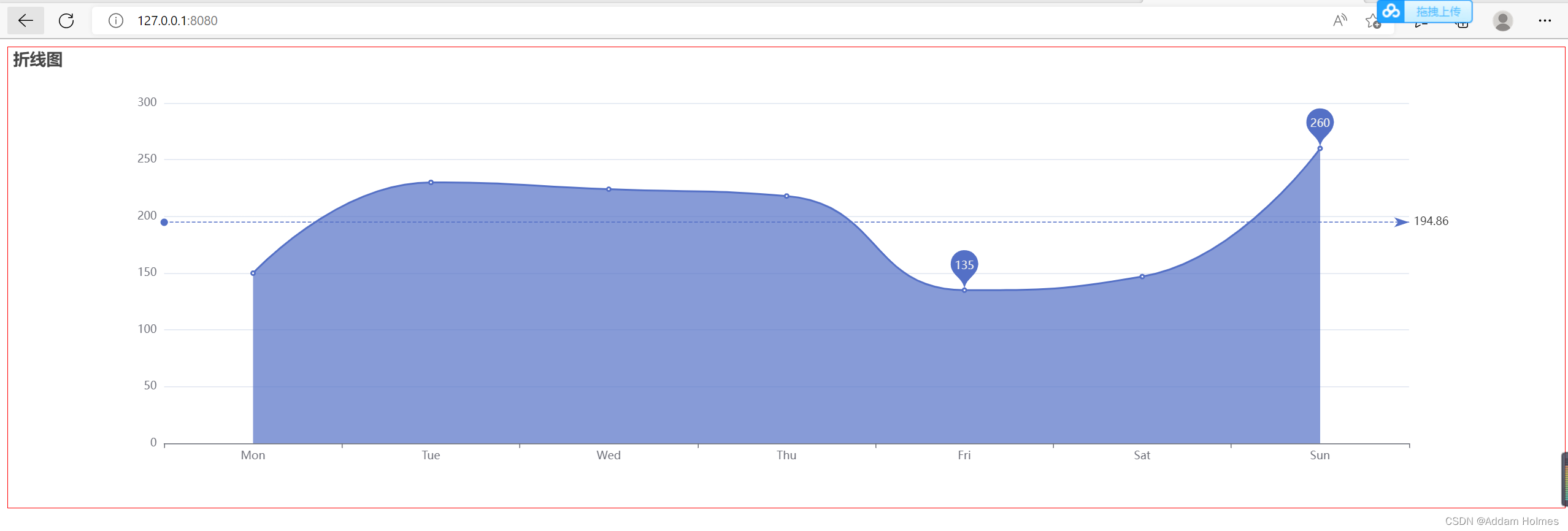Screen dimensions: 1568x531
Task: Click the 150 y-axis label
Action: pyautogui.click(x=147, y=272)
